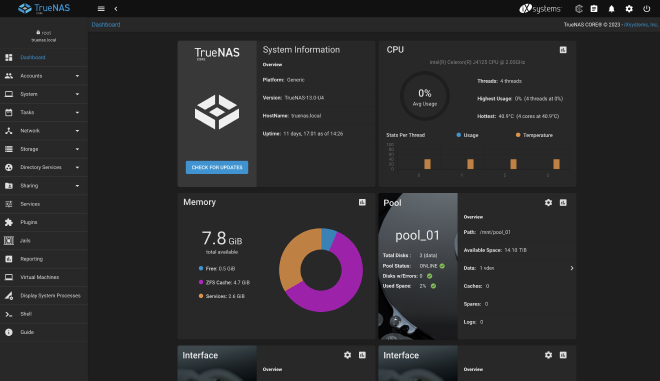This screenshot has width=660, height=381.
Task: Open Shell page from sidebar
Action: coord(44,314)
